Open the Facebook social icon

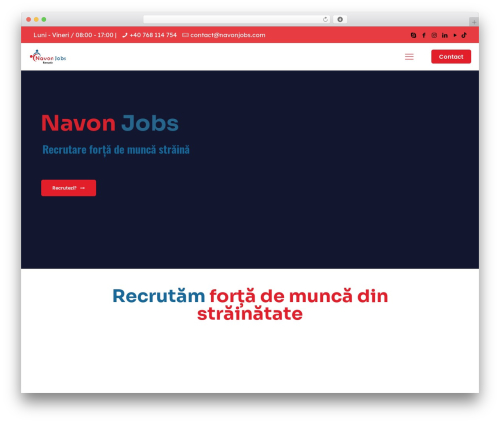424,35
